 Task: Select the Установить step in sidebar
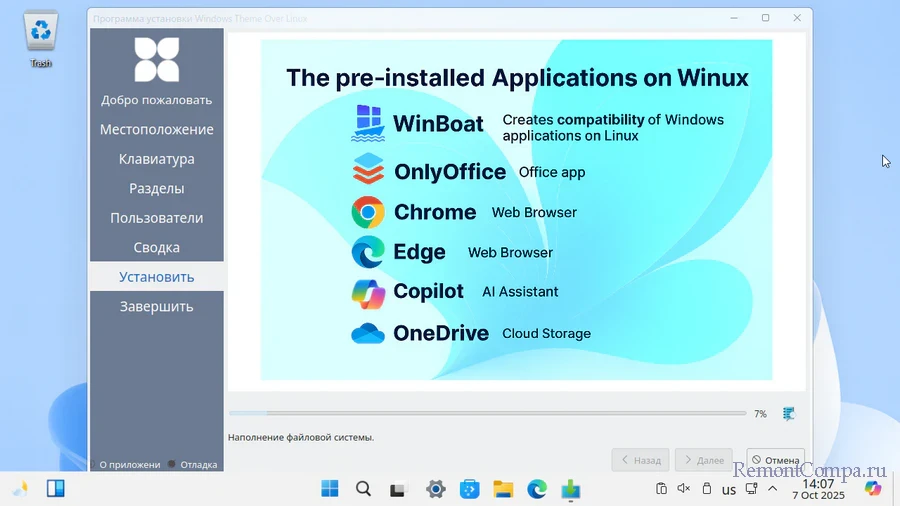156,277
